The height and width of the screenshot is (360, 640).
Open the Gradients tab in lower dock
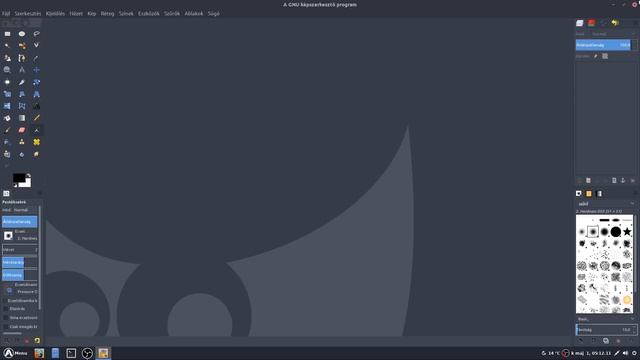(599, 193)
